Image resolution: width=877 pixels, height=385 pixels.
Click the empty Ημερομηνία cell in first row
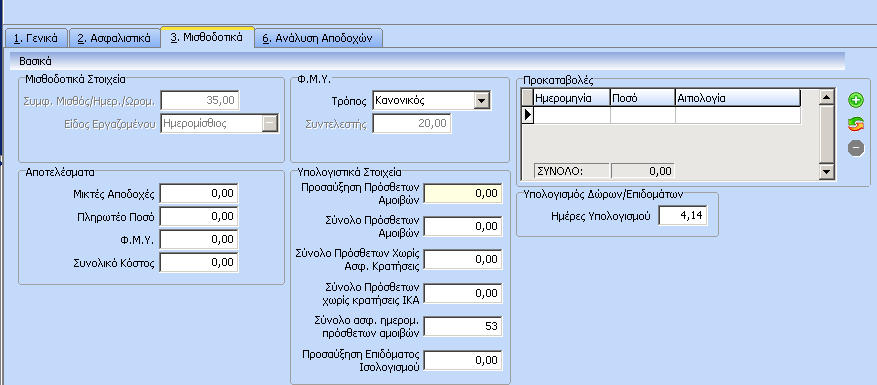[571, 115]
